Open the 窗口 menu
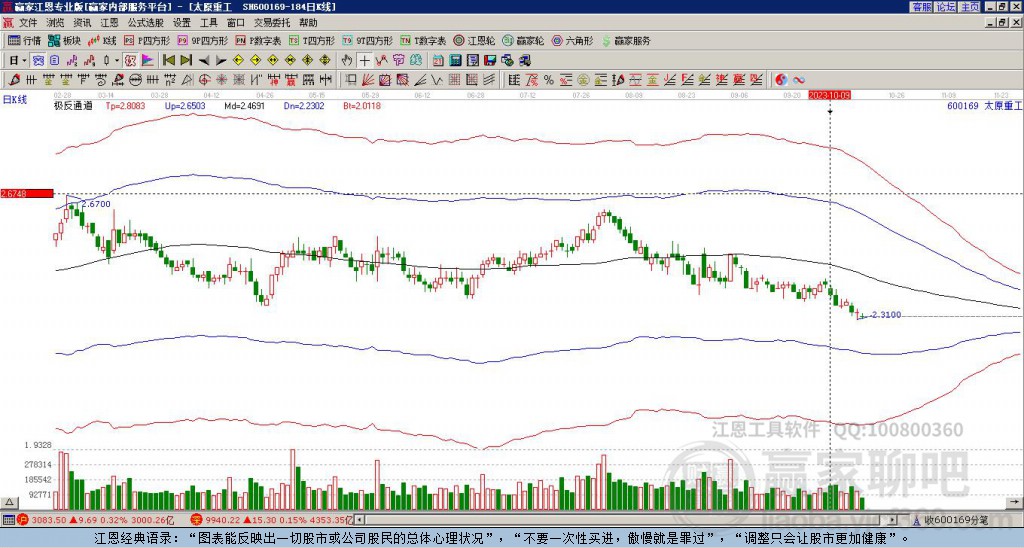1024x548 pixels. [x=236, y=23]
